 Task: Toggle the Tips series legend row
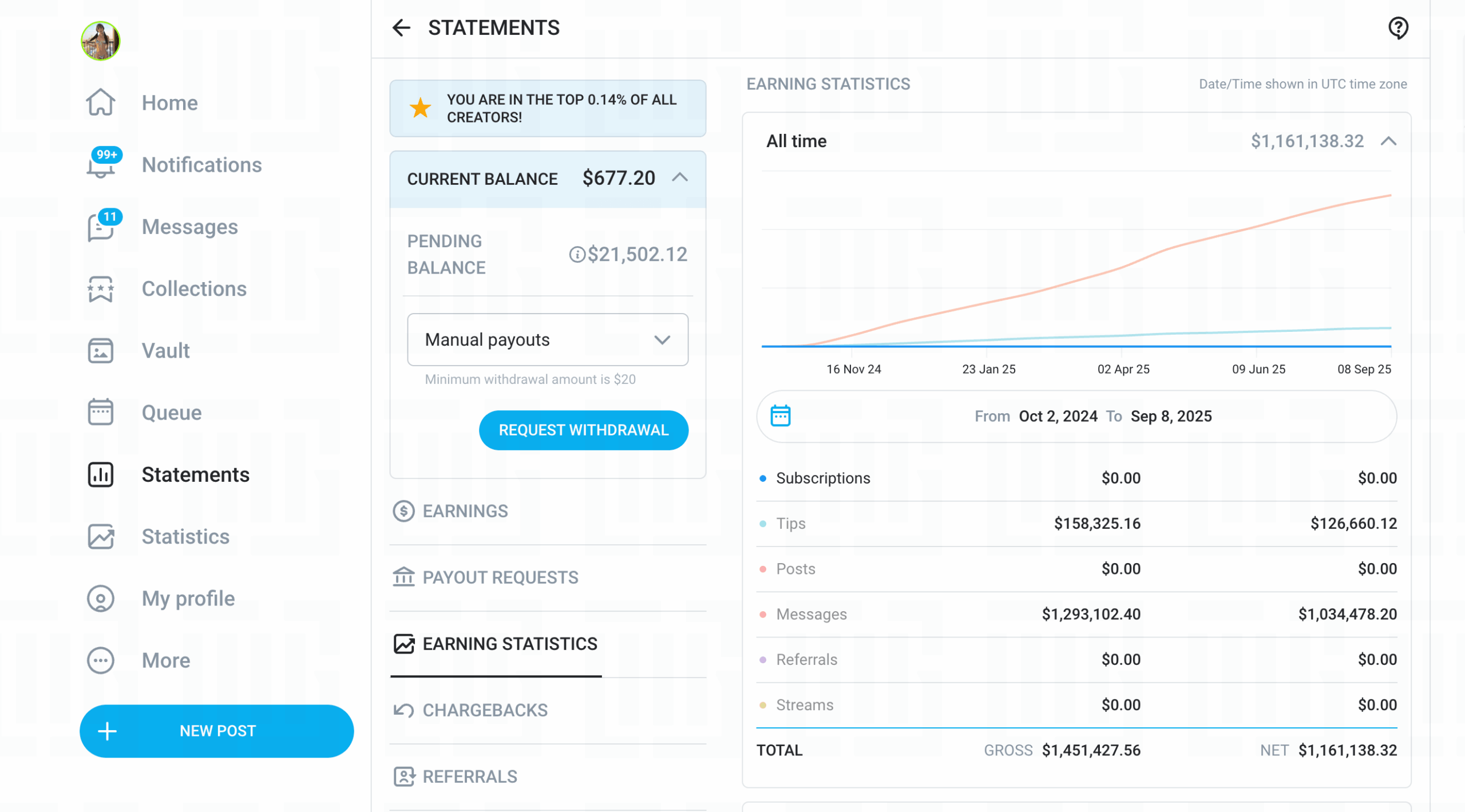[x=790, y=524]
